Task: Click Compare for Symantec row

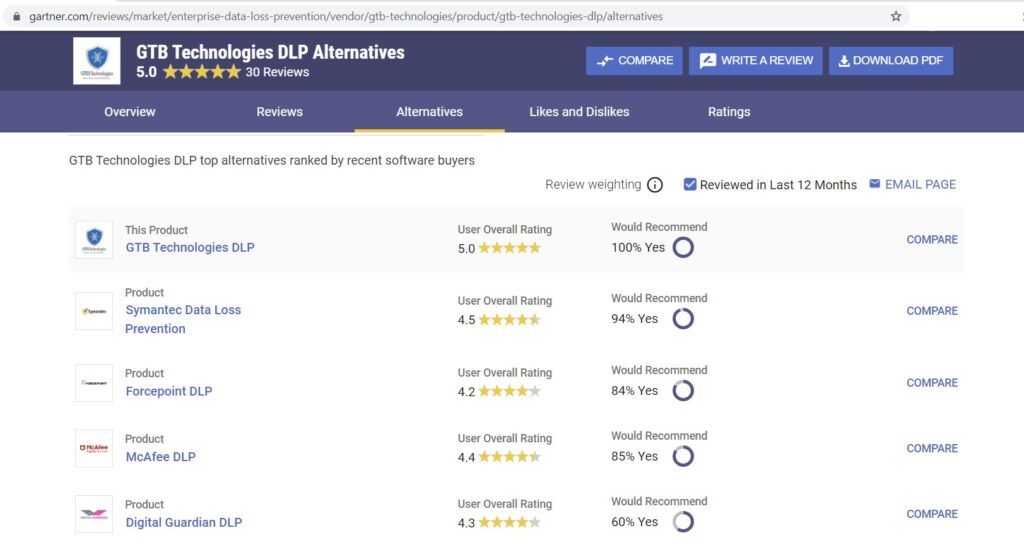Action: pos(932,311)
